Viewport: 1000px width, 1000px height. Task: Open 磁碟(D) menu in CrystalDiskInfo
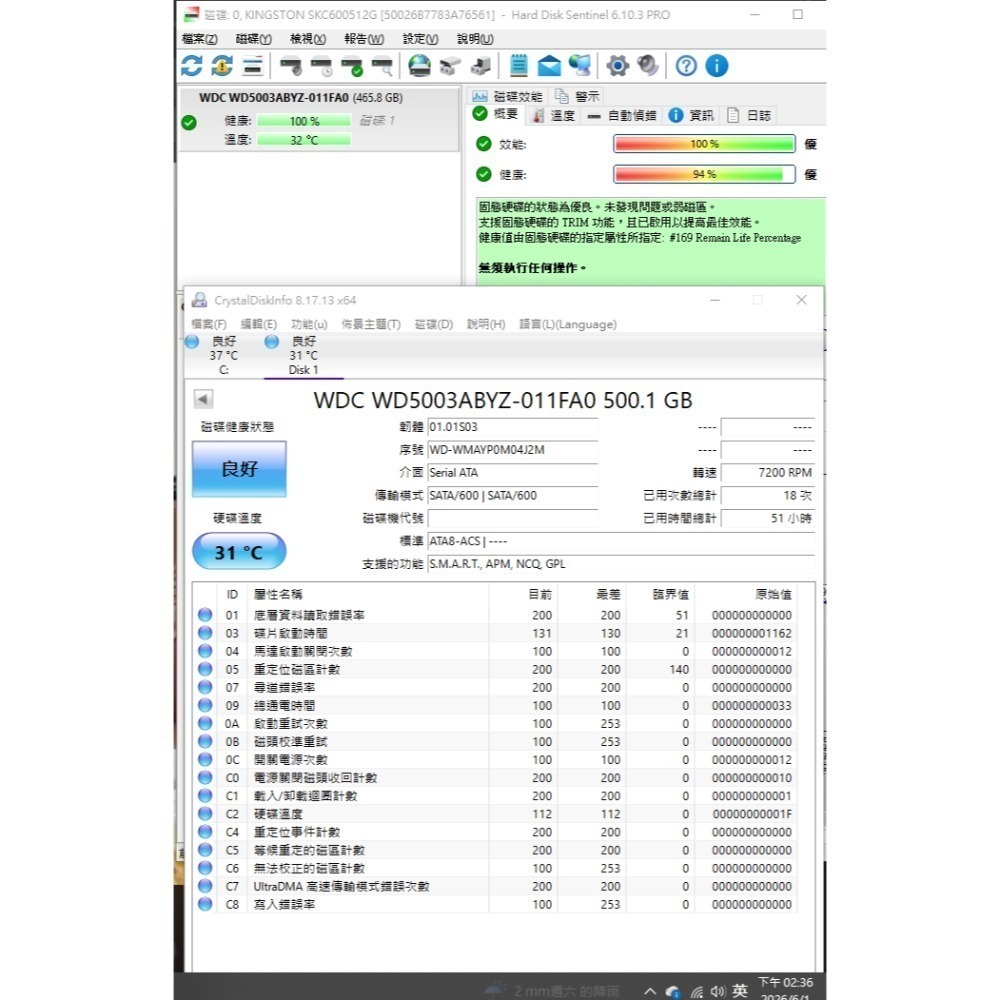[x=434, y=324]
